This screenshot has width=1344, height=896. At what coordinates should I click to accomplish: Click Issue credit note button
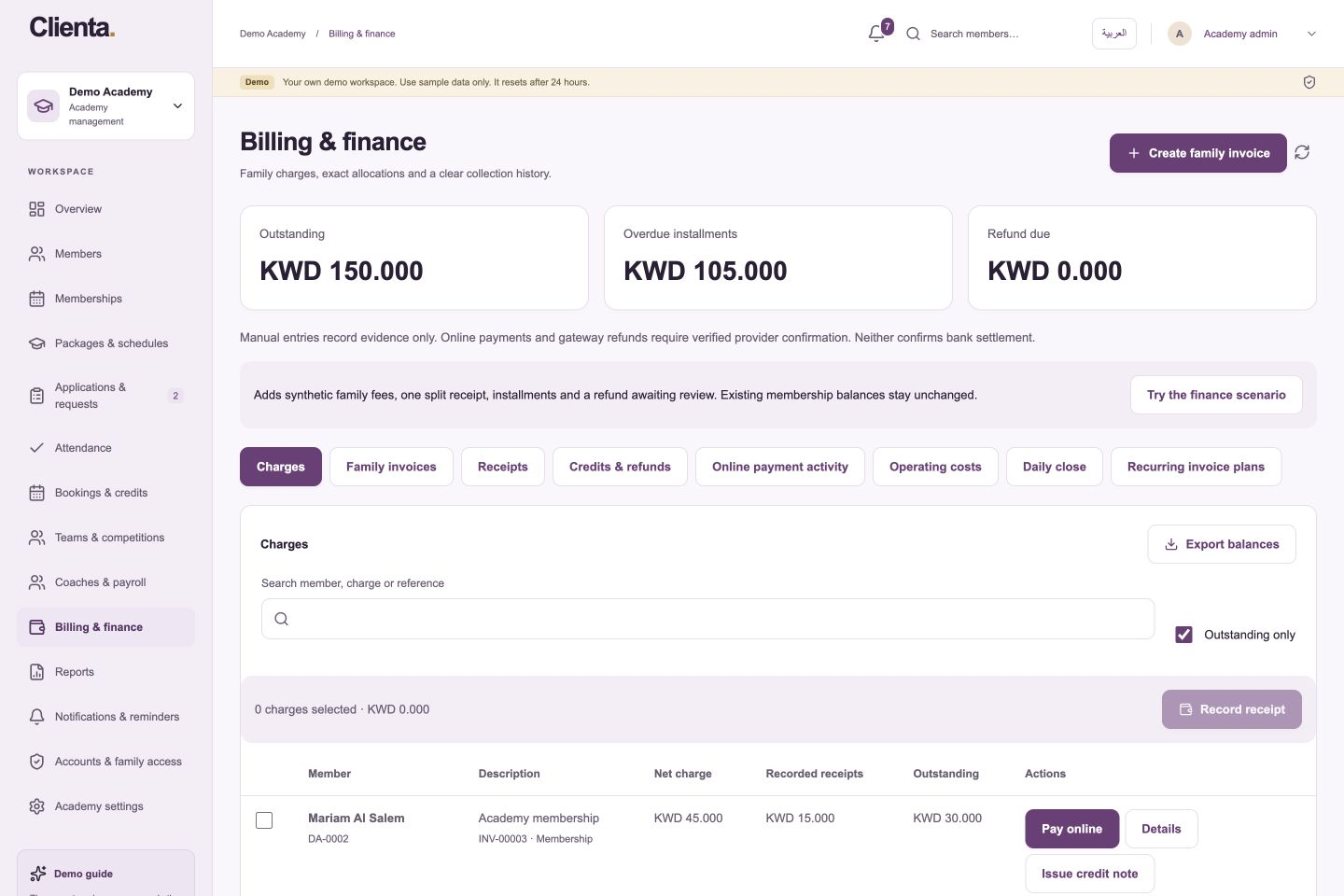pos(1089,874)
